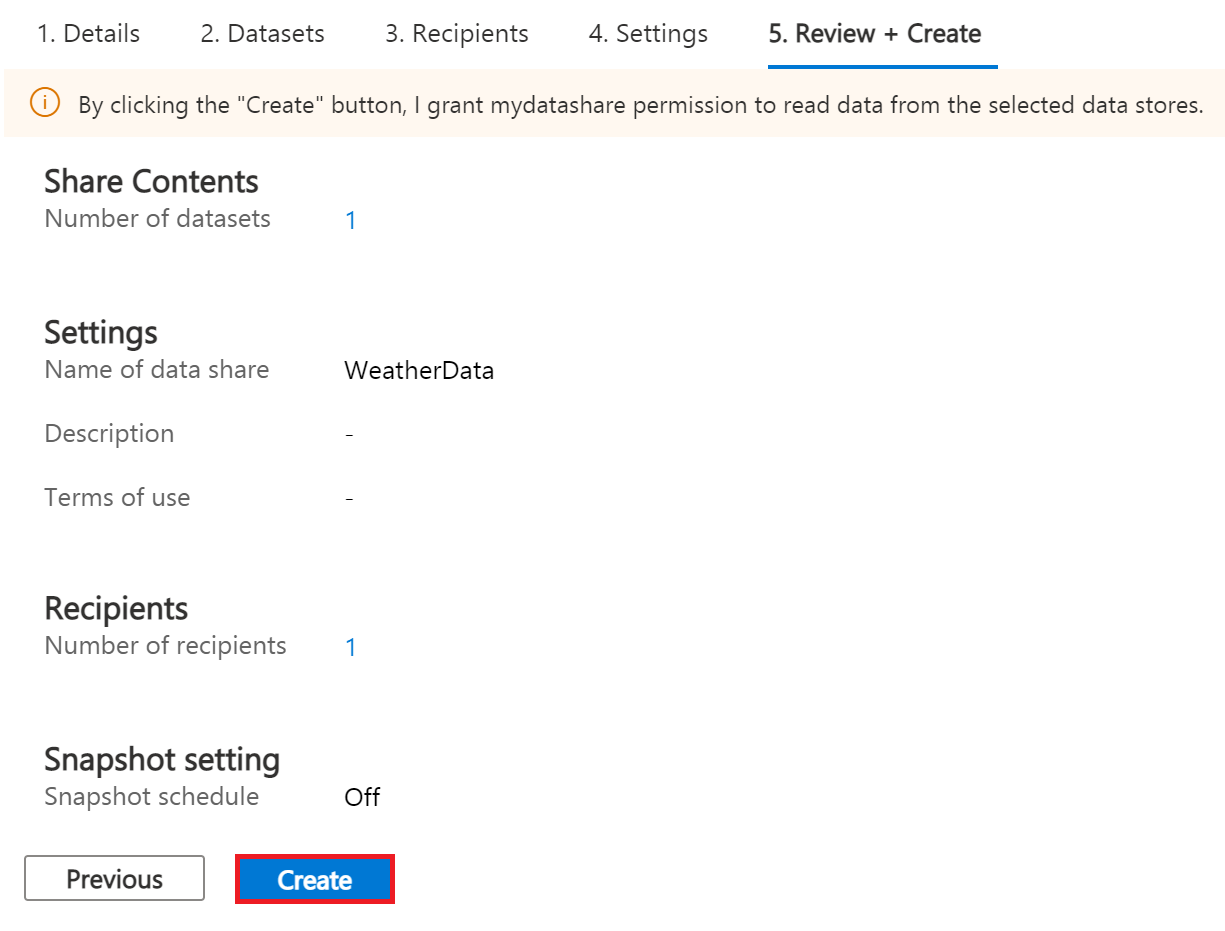Screen dimensions: 1225x931
Task: Click the Previous button
Action: pyautogui.click(x=114, y=878)
